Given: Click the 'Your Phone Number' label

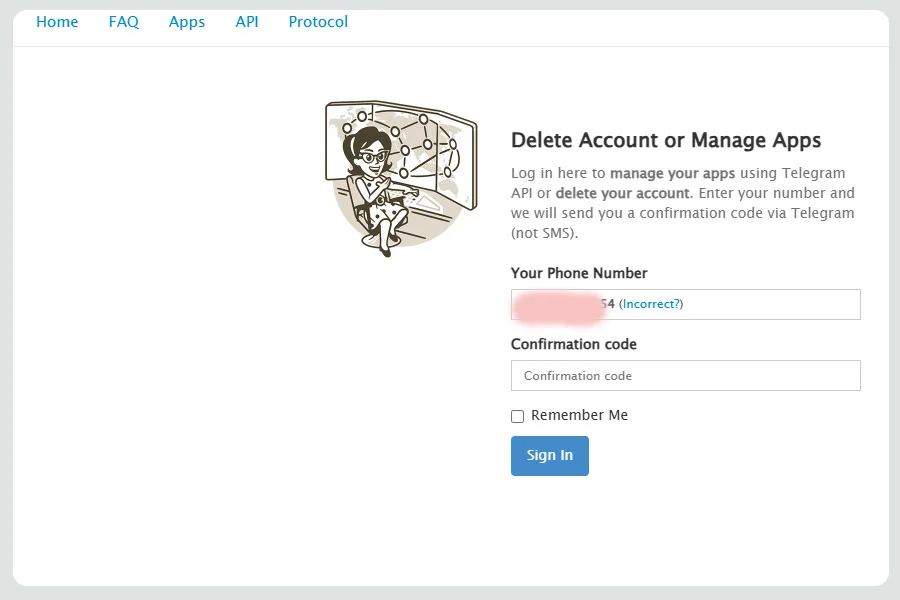Looking at the screenshot, I should (579, 273).
